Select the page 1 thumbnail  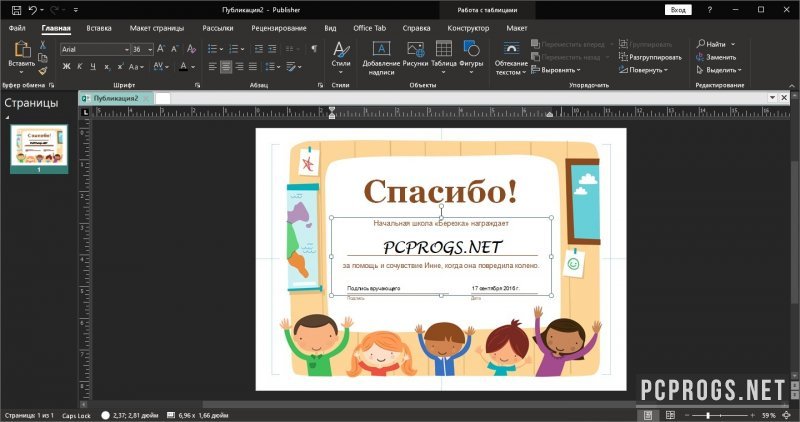[39, 148]
